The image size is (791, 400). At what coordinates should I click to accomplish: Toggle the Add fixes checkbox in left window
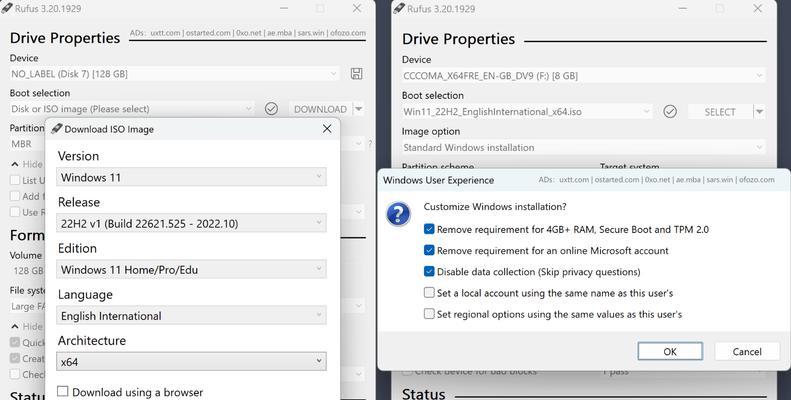tap(15, 196)
